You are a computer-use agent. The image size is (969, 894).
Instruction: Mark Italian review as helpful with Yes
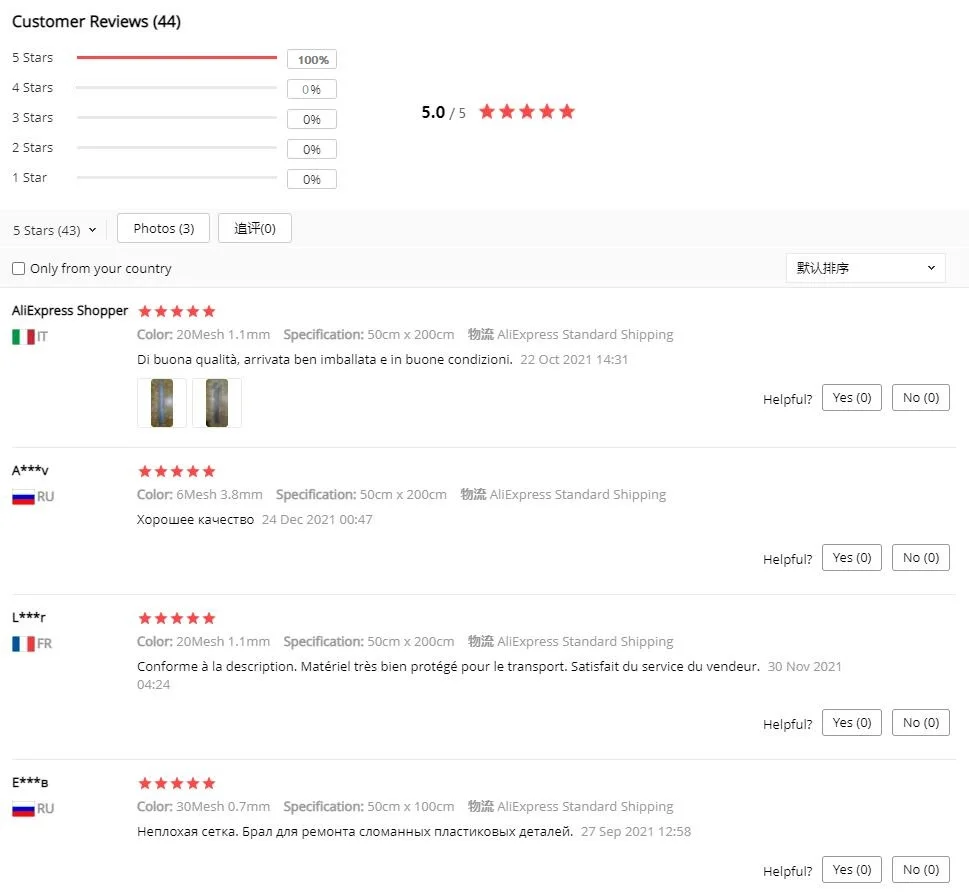(852, 397)
